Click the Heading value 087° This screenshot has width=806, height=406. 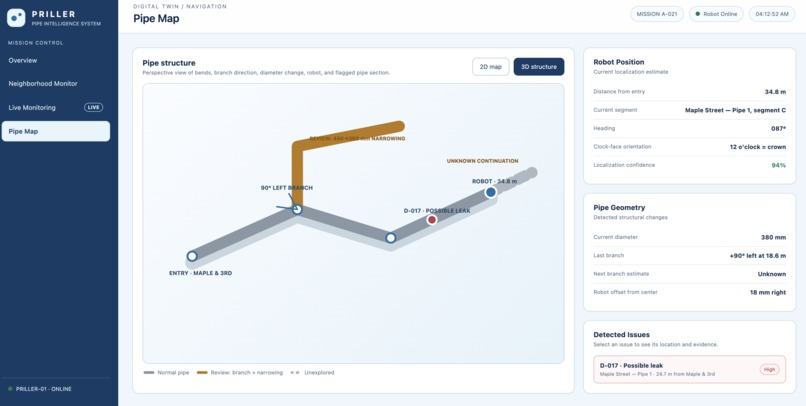pyautogui.click(x=778, y=128)
